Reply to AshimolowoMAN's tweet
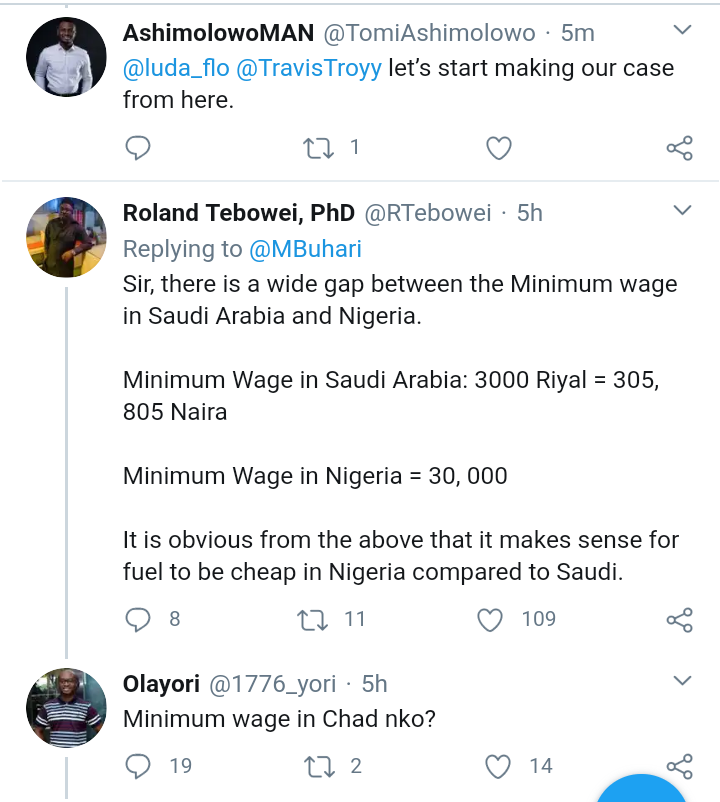This screenshot has width=720, height=802. [x=137, y=149]
